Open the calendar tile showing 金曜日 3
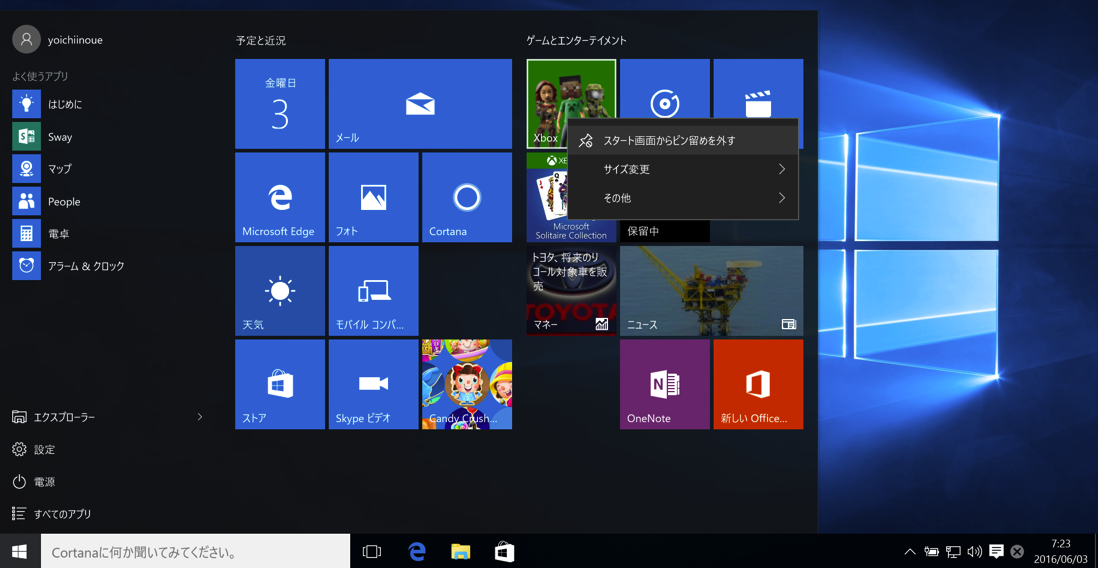 [x=280, y=104]
